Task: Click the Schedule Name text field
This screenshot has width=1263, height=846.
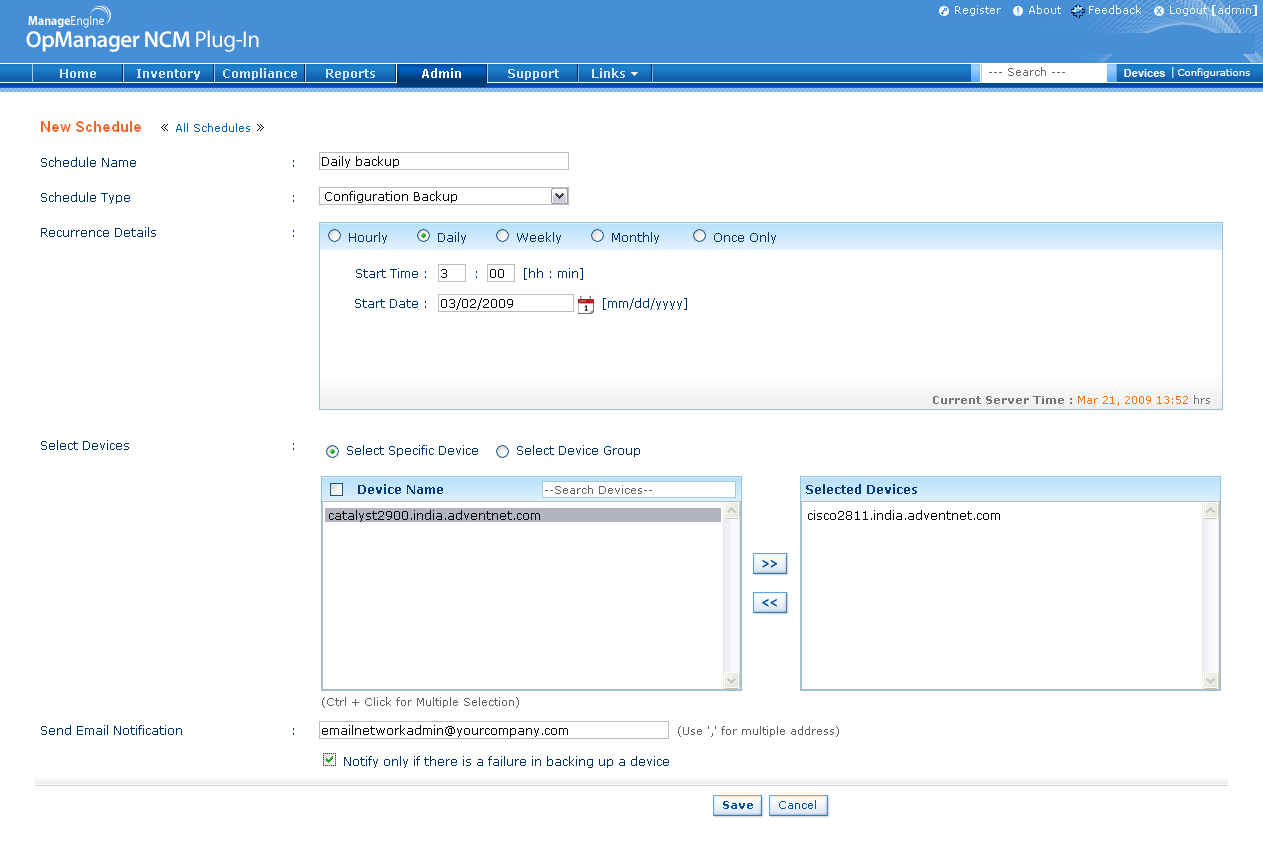Action: (443, 162)
